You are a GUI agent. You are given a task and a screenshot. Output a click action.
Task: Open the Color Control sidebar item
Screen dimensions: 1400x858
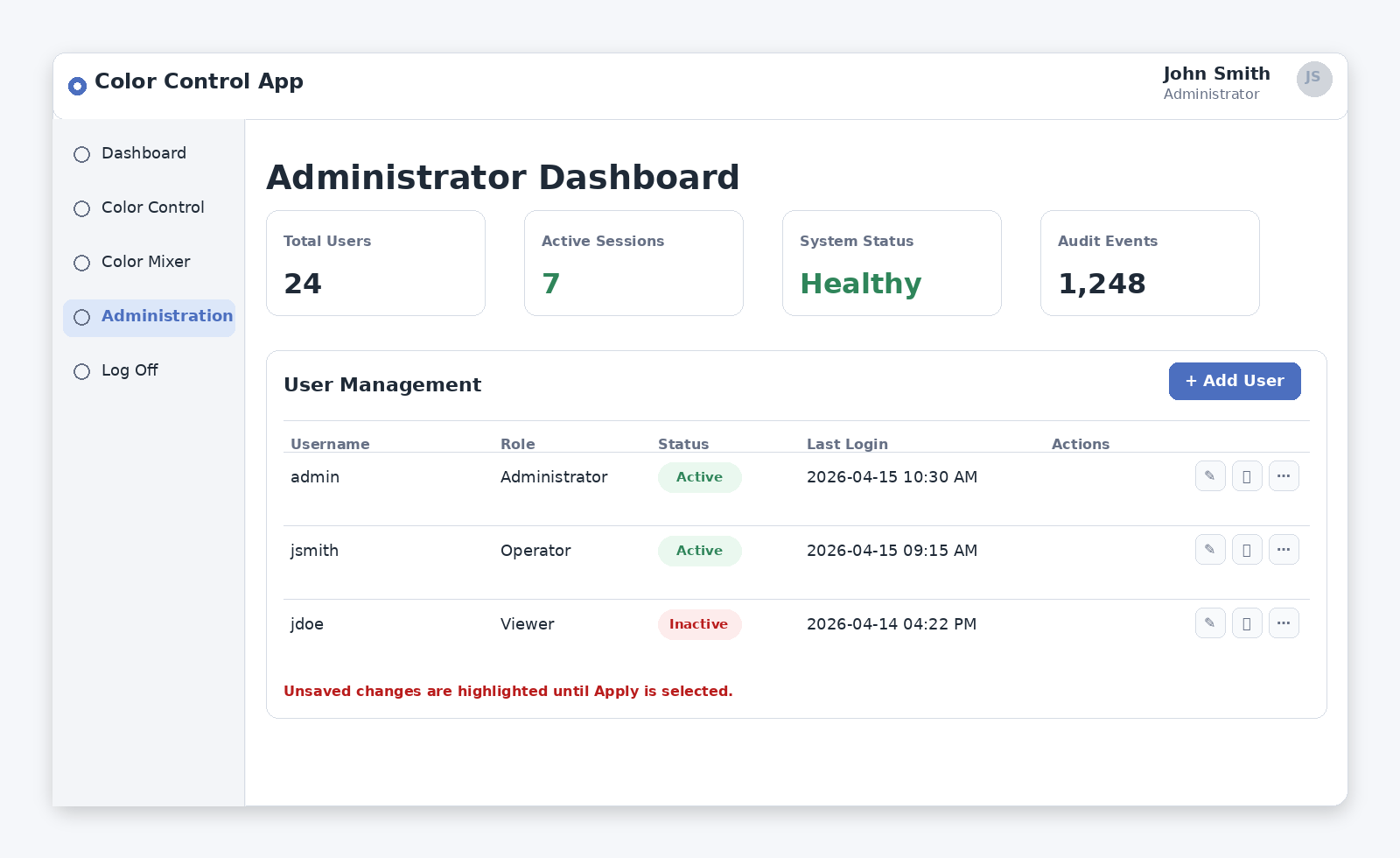pos(152,207)
